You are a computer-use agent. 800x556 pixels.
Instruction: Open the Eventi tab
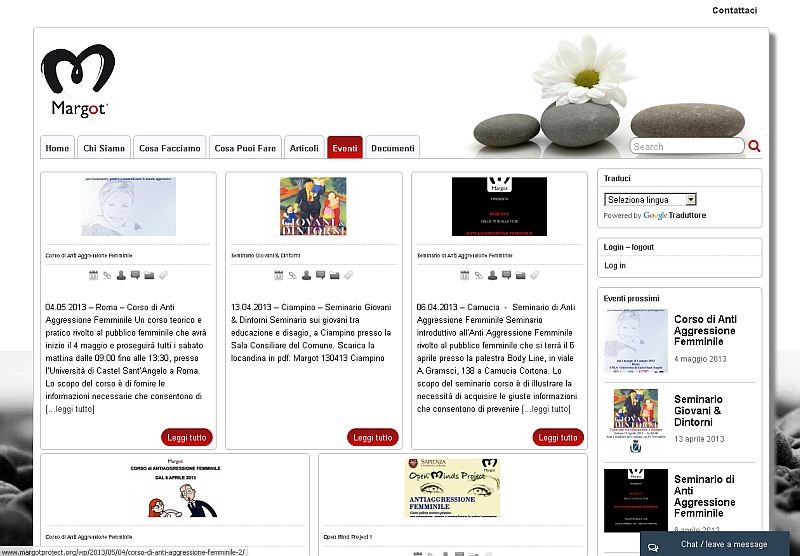point(345,148)
